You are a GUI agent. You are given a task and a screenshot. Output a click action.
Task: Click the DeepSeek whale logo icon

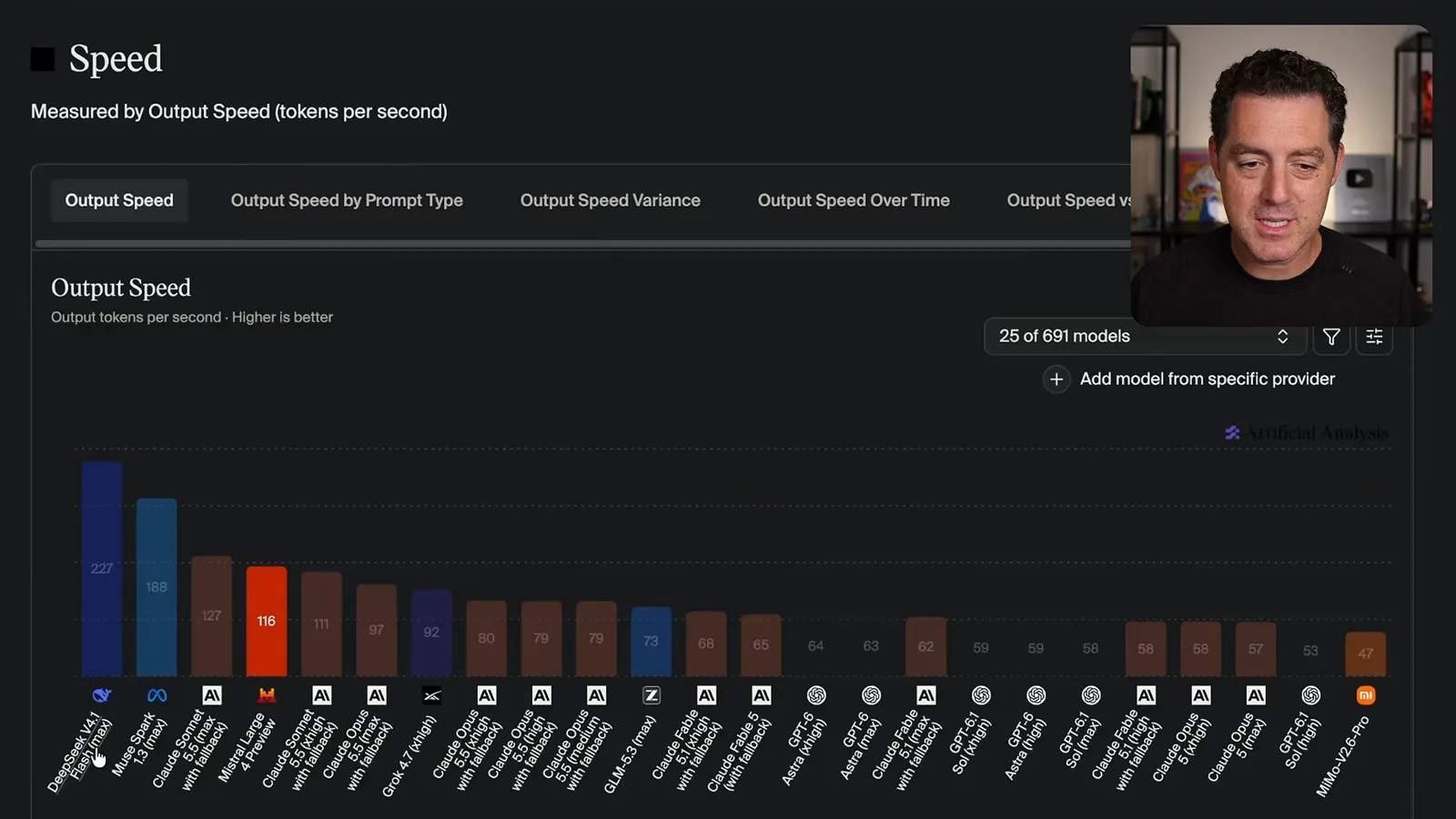[102, 695]
